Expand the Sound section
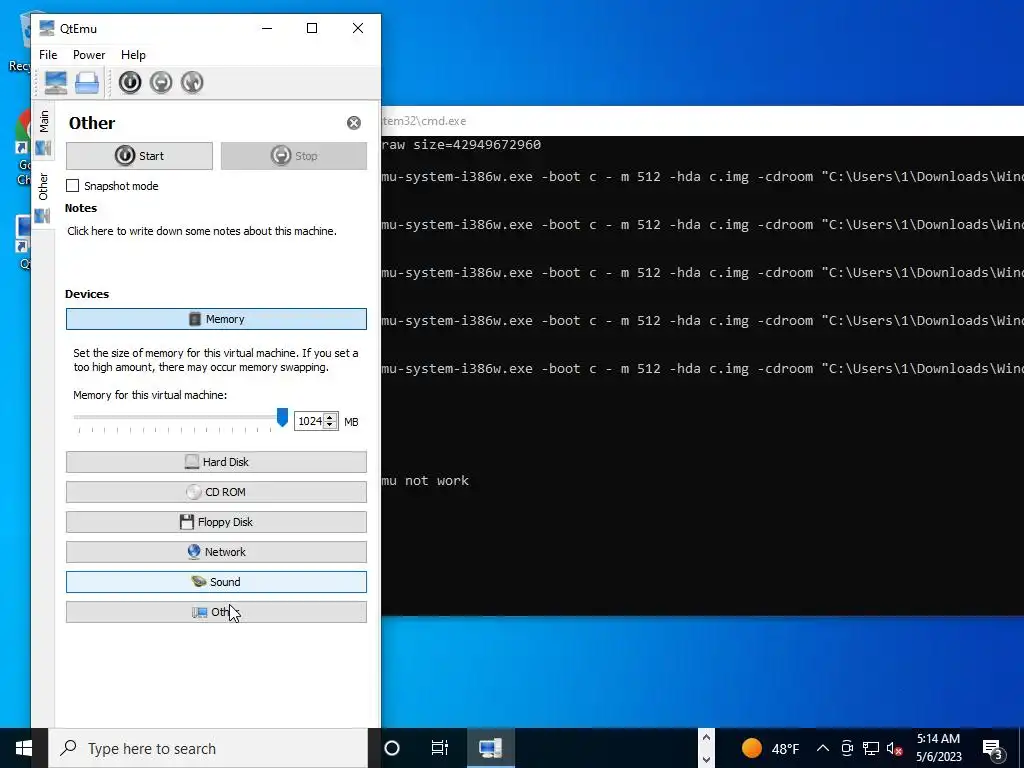The image size is (1024, 768). 216,583
